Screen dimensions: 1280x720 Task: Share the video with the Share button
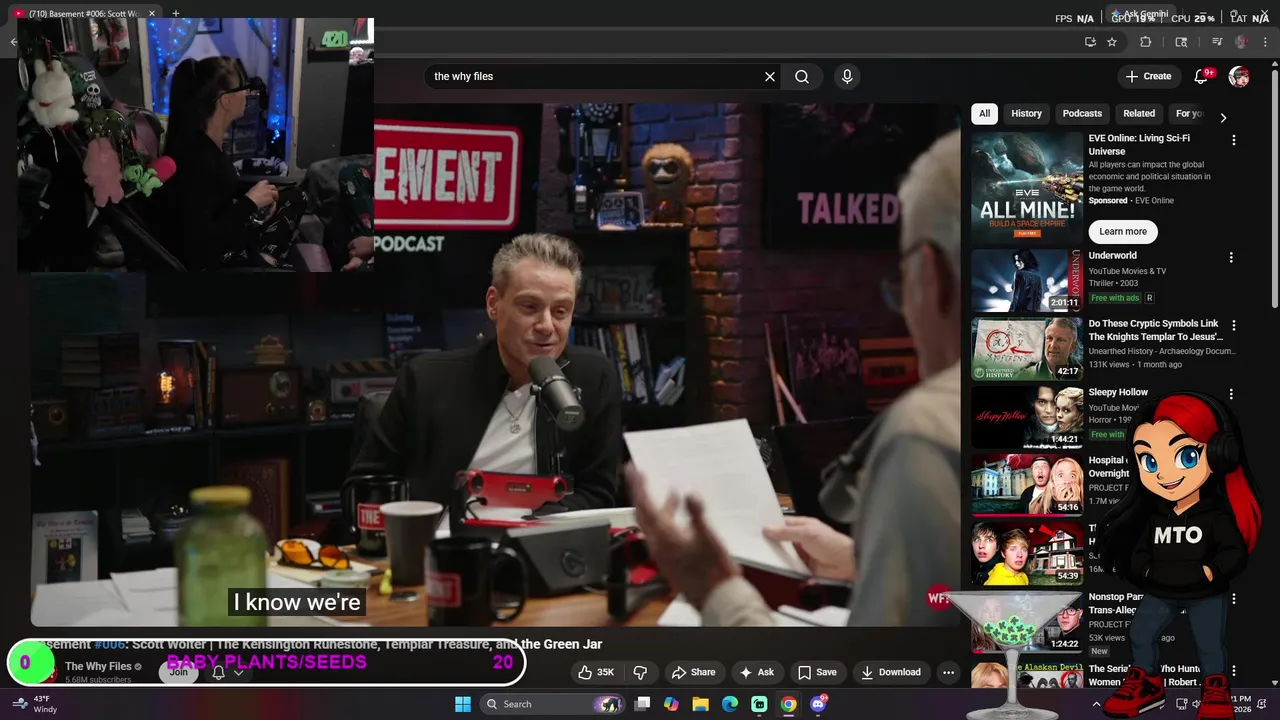(693, 672)
